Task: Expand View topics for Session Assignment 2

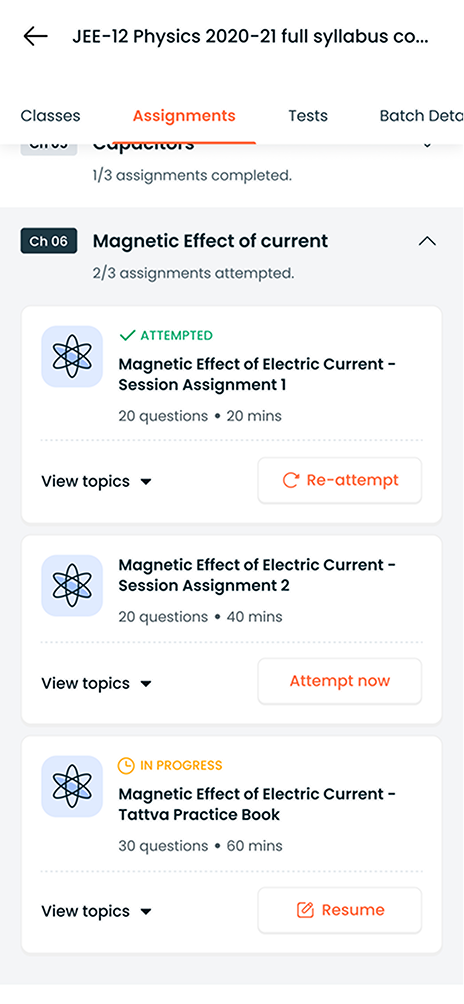Action: click(97, 683)
